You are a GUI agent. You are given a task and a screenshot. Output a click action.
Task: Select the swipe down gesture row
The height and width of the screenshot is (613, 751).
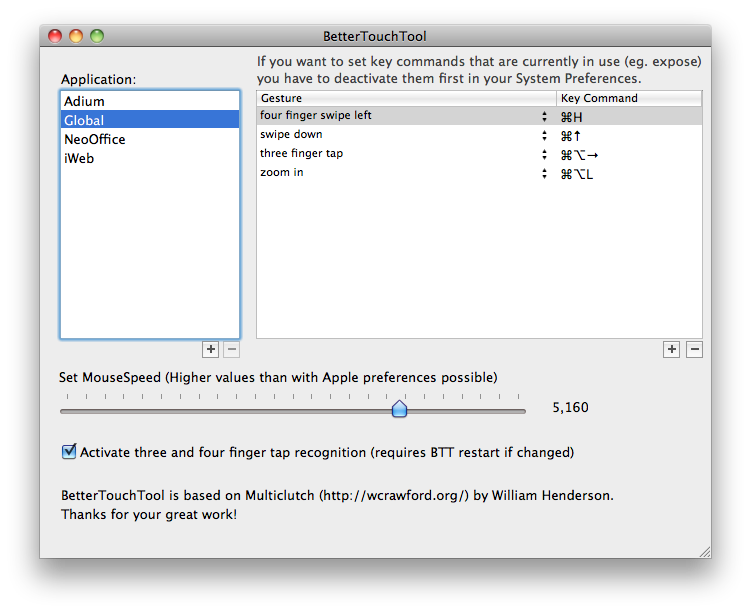click(479, 135)
